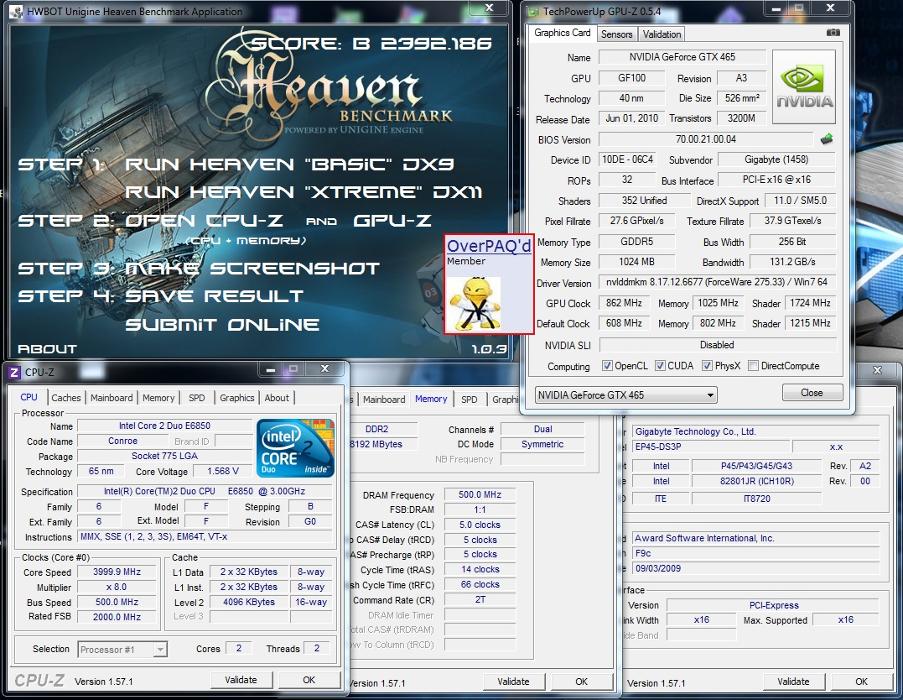
Task: Click the Level 2 cache value 4096 KBytes
Action: coord(249,602)
